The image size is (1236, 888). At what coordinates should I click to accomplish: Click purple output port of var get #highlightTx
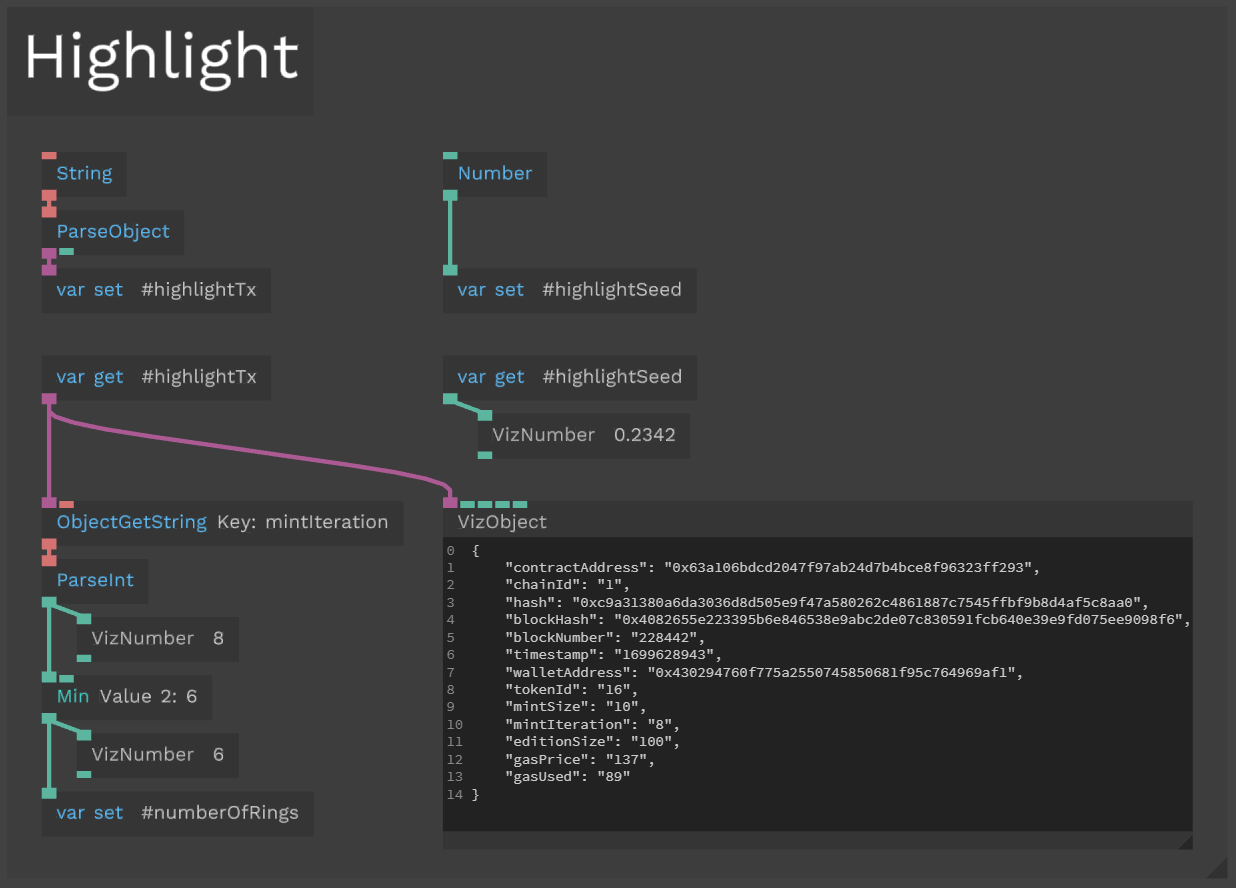[49, 399]
